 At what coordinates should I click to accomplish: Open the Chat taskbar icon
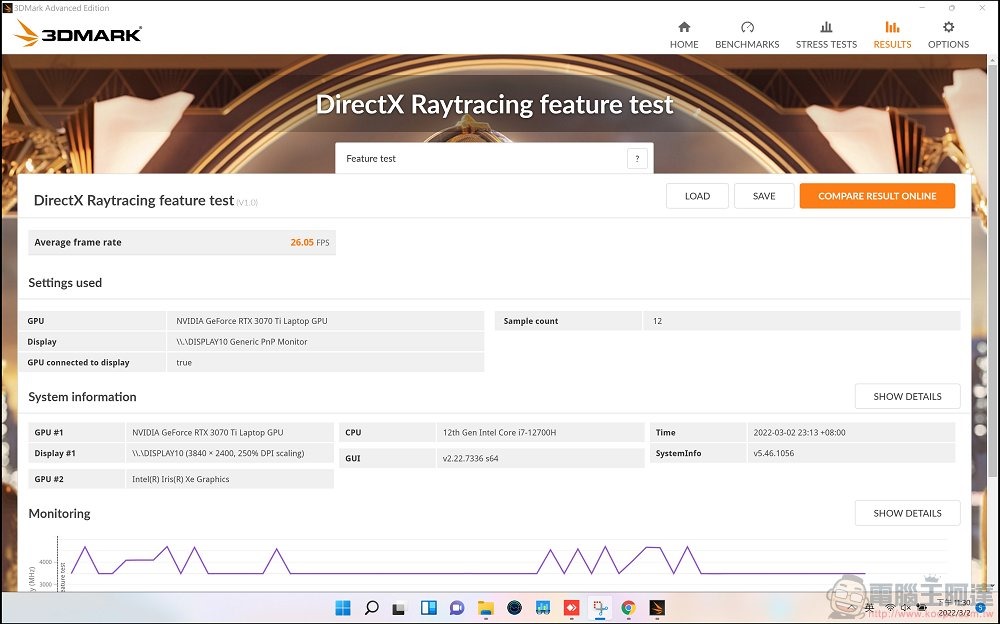[457, 607]
